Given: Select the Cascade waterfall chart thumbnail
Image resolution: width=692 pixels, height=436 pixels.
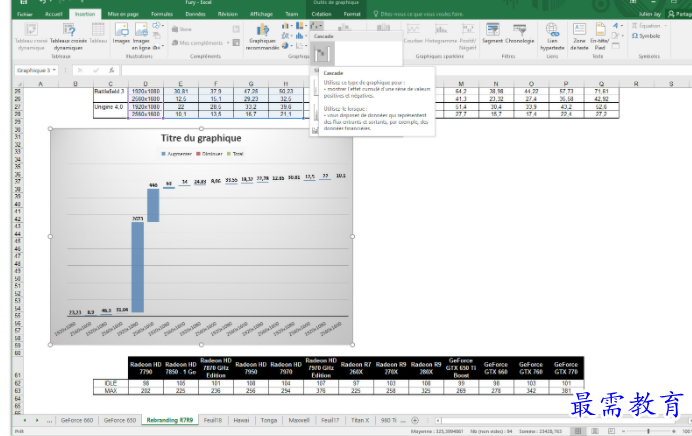Looking at the screenshot, I should pos(322,54).
